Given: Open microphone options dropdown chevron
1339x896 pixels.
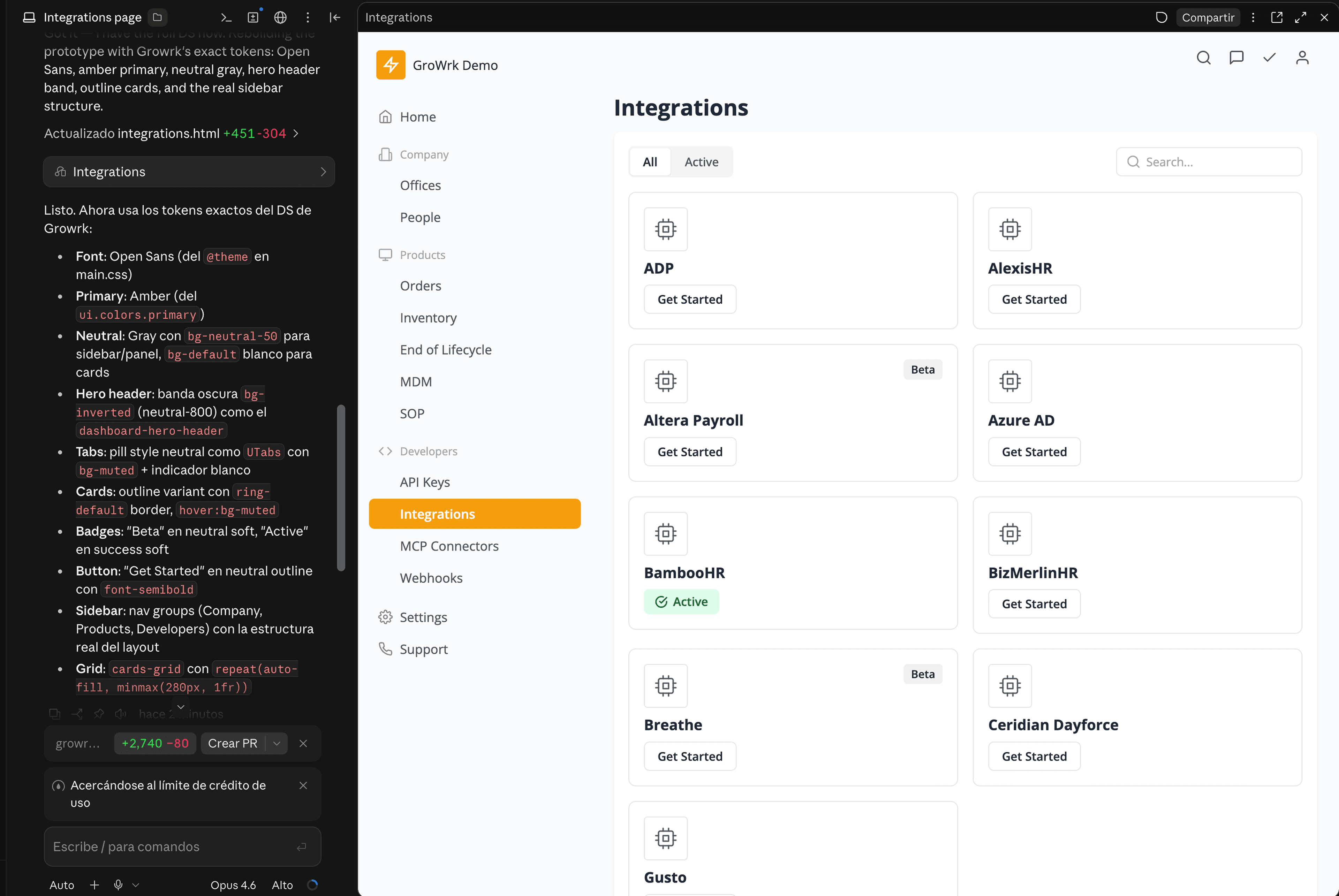Looking at the screenshot, I should pyautogui.click(x=135, y=884).
